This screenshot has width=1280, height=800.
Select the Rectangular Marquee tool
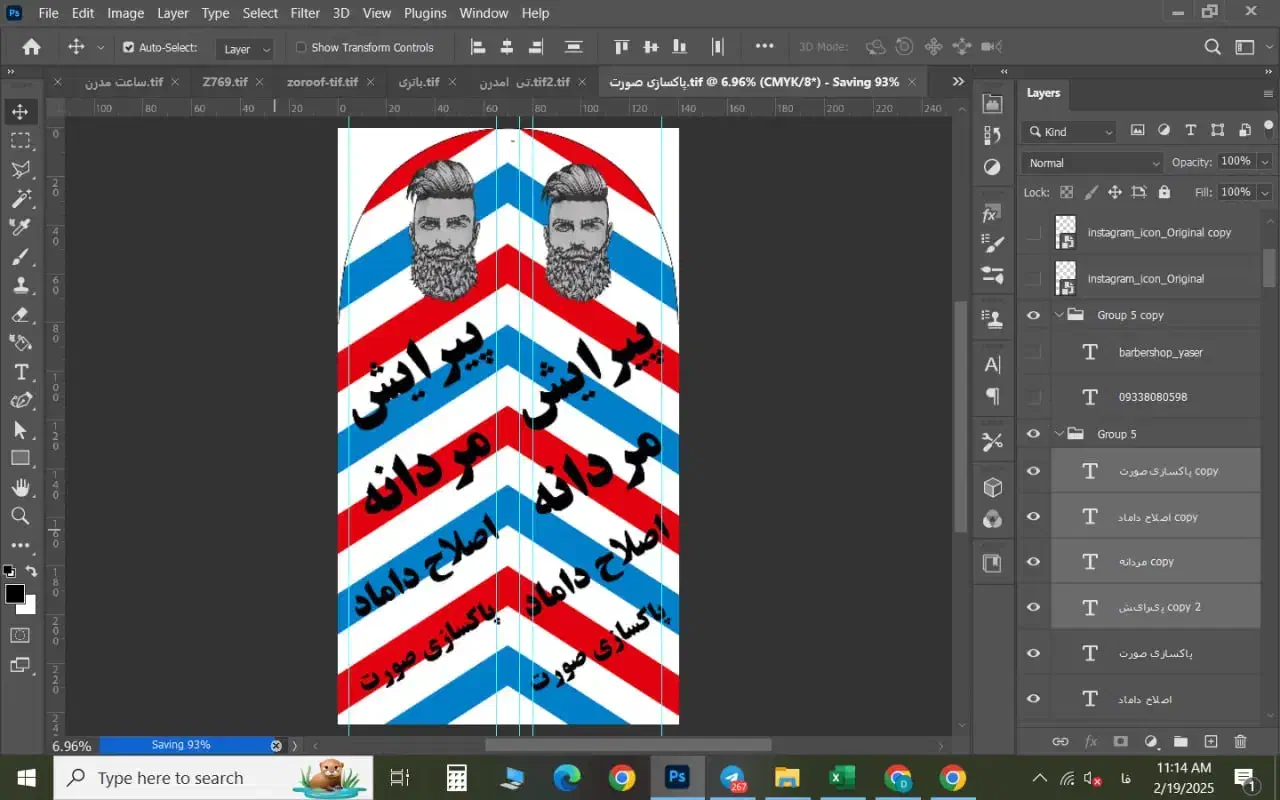[x=20, y=140]
